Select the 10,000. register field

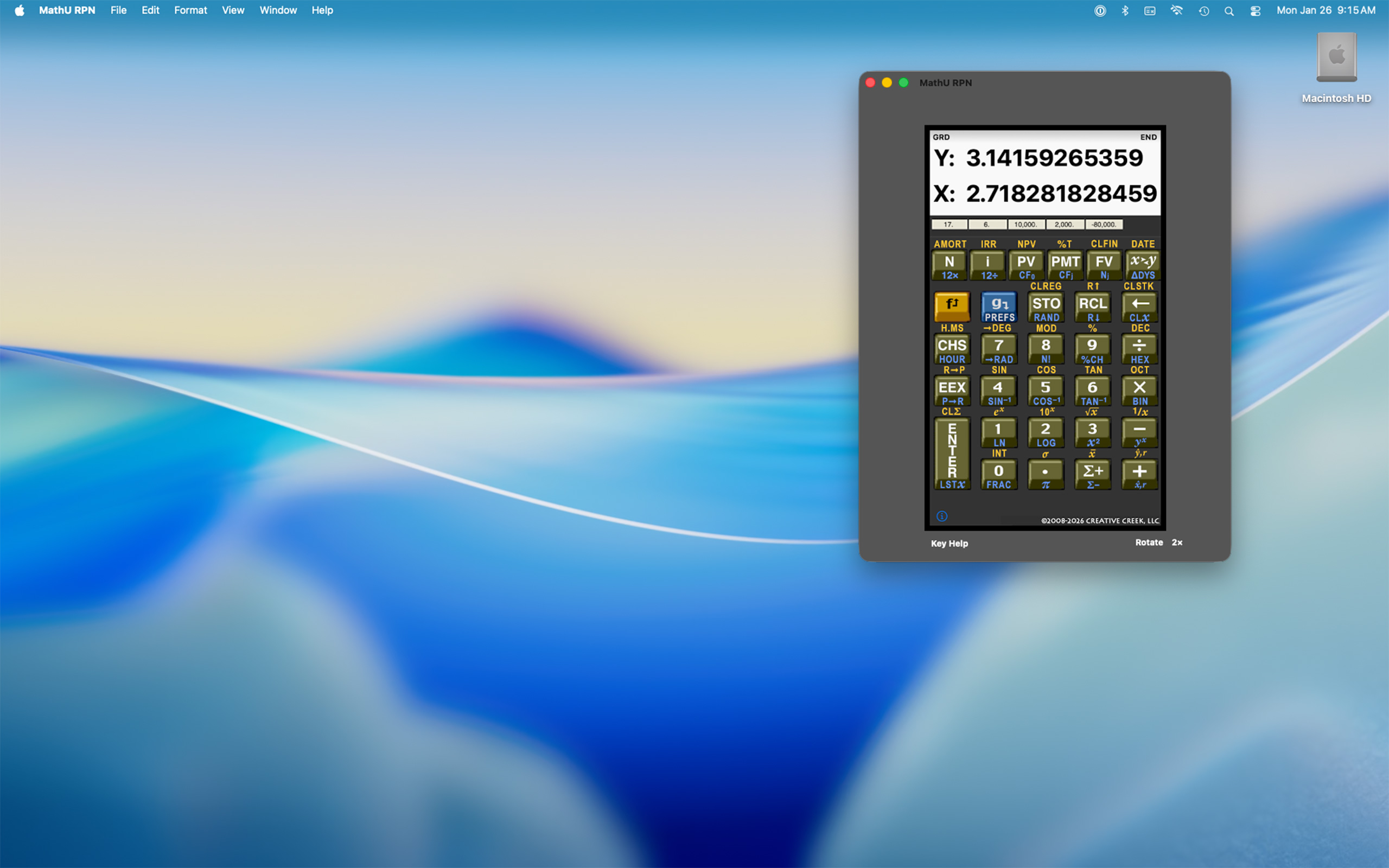point(1026,225)
